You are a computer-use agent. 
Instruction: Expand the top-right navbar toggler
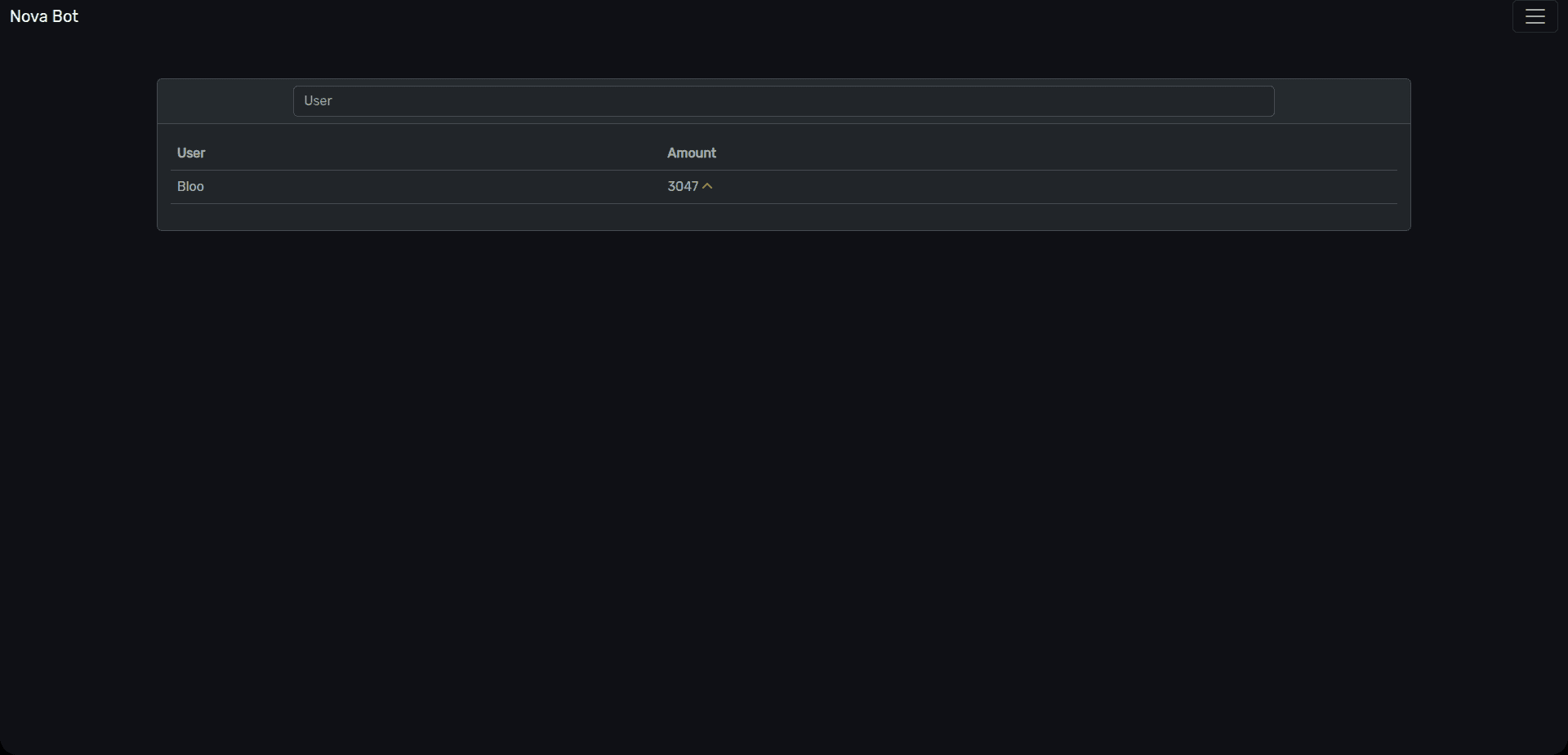1535,16
